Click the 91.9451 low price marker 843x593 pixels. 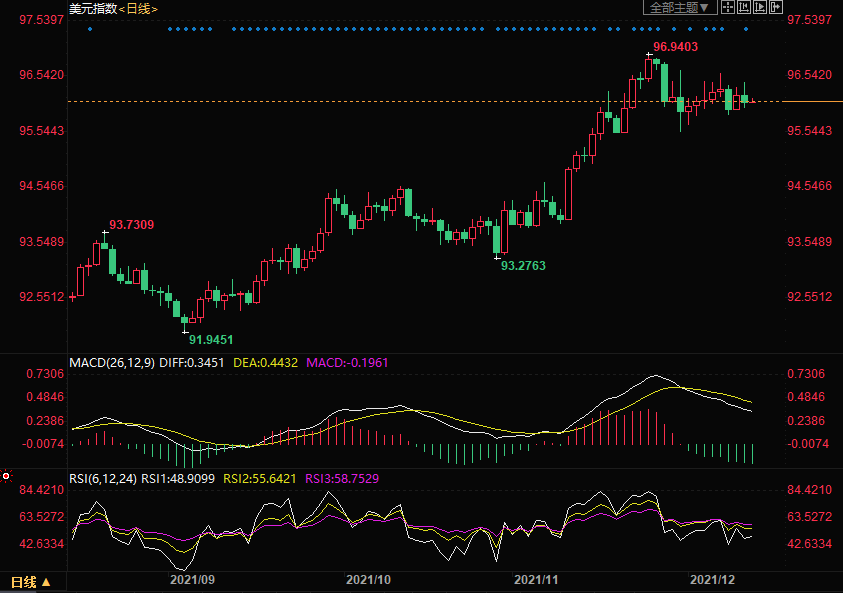click(211, 339)
